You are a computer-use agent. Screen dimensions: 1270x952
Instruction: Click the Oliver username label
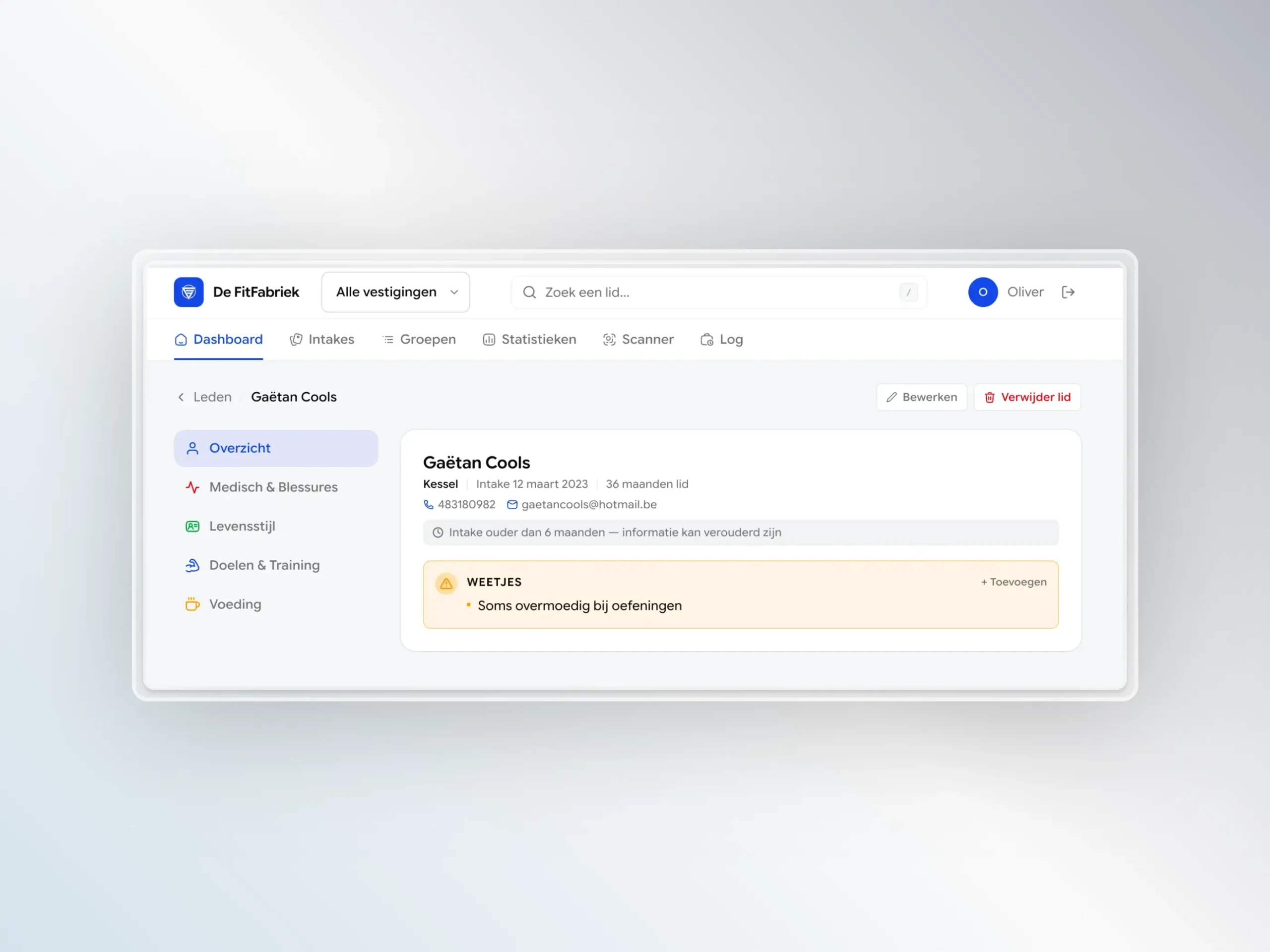[x=1025, y=292]
